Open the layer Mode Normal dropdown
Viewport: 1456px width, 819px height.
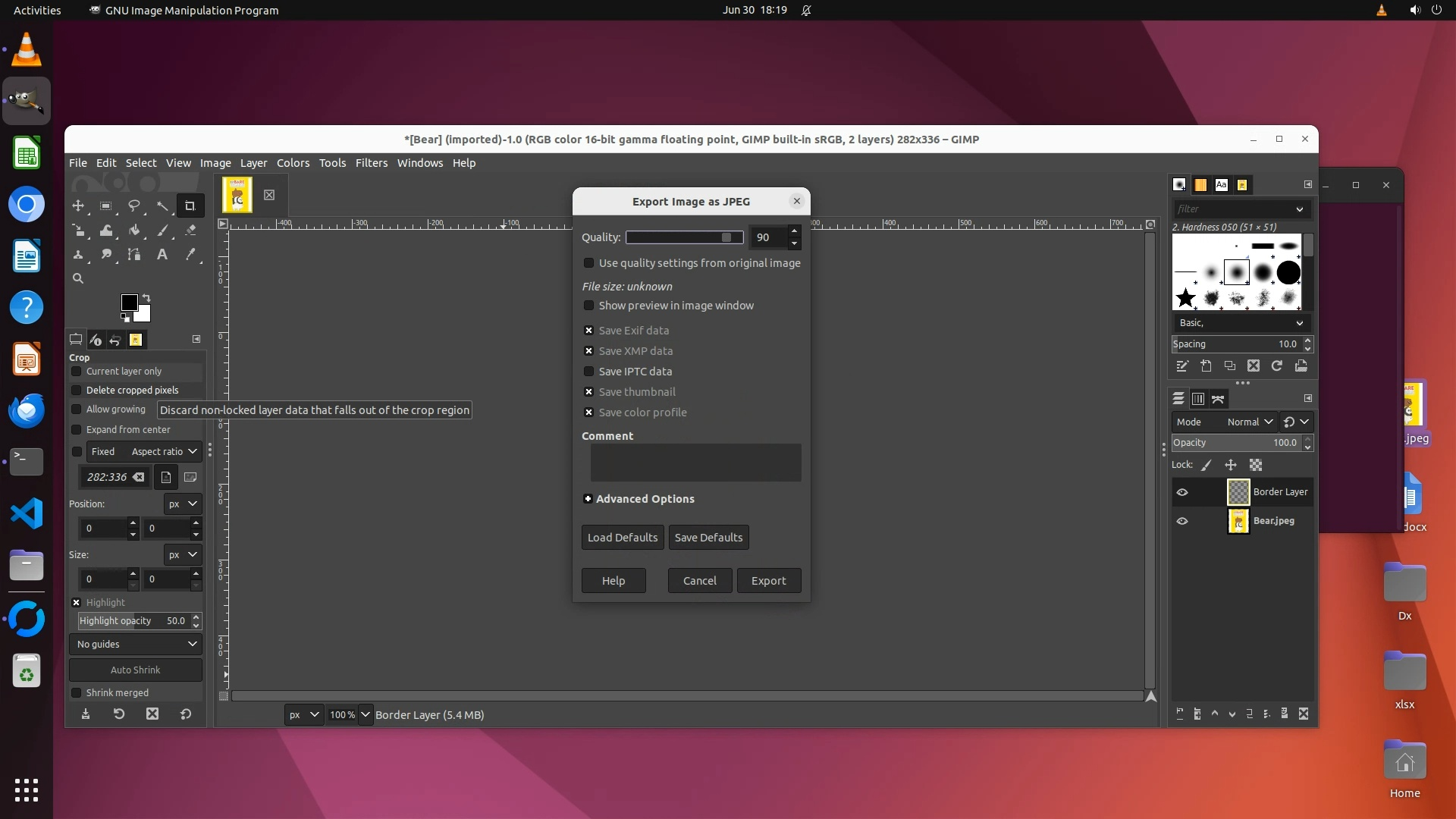pos(1250,422)
